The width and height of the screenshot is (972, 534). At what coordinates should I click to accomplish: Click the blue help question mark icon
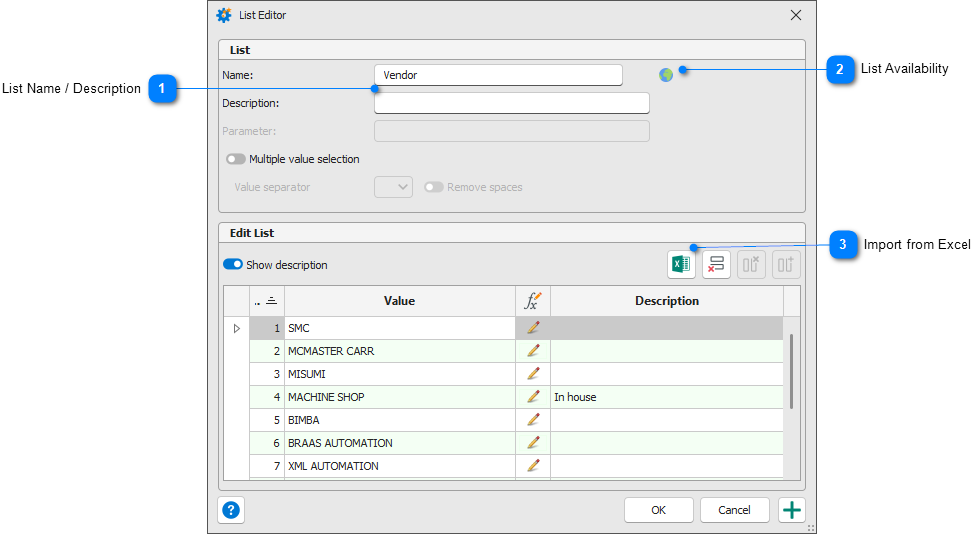(231, 510)
